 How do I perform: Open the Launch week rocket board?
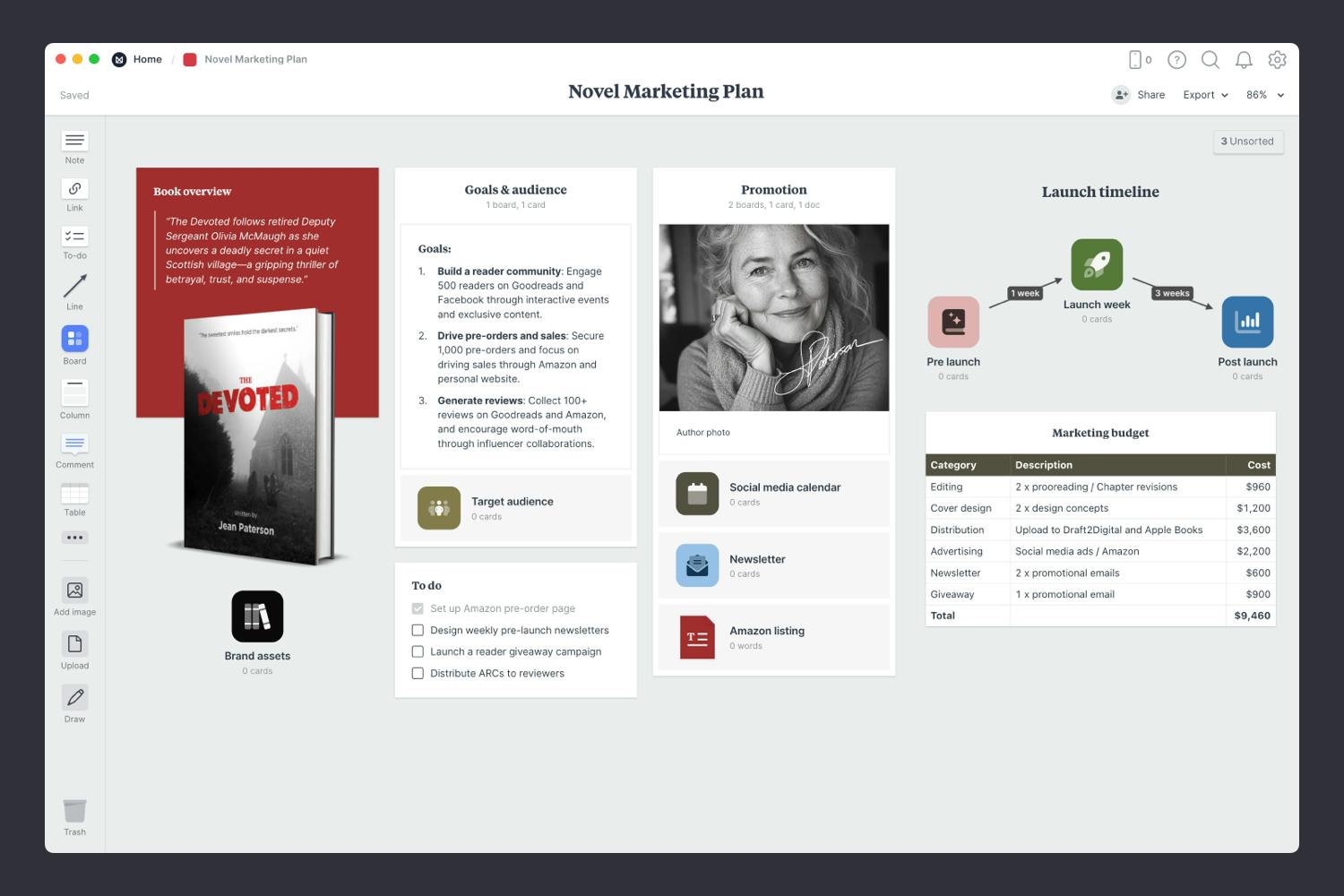1097,265
